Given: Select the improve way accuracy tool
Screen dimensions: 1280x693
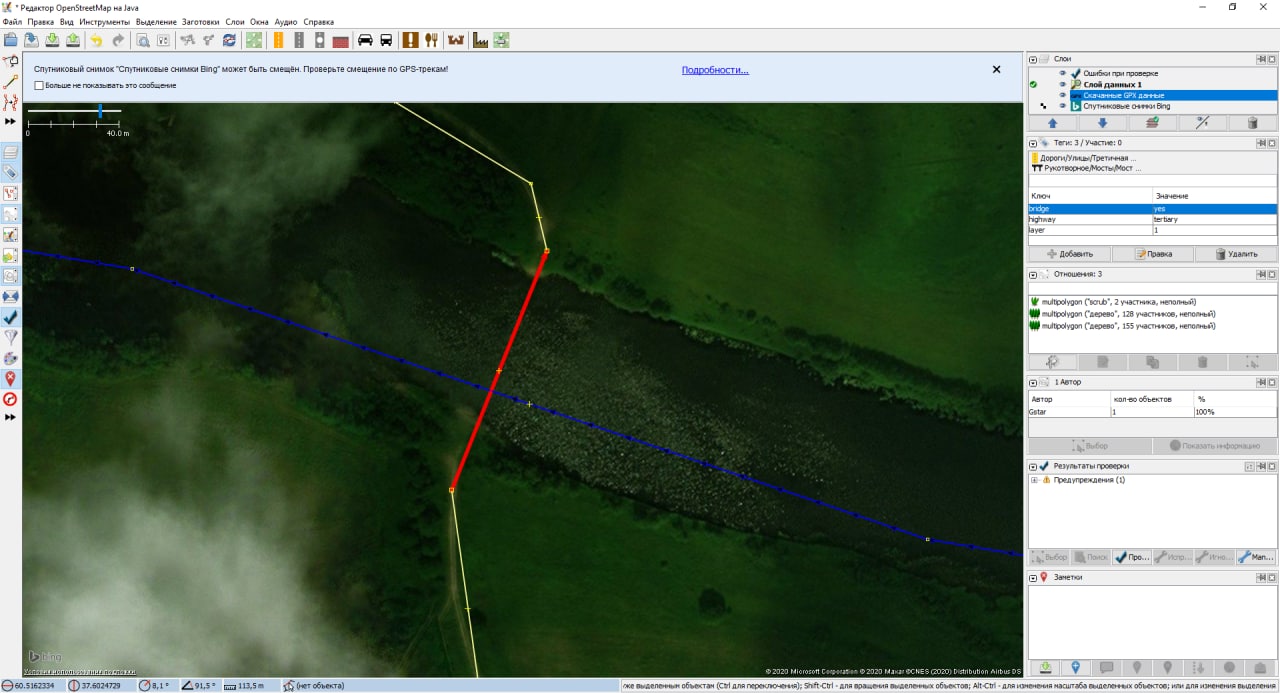Looking at the screenshot, I should coord(11,102).
